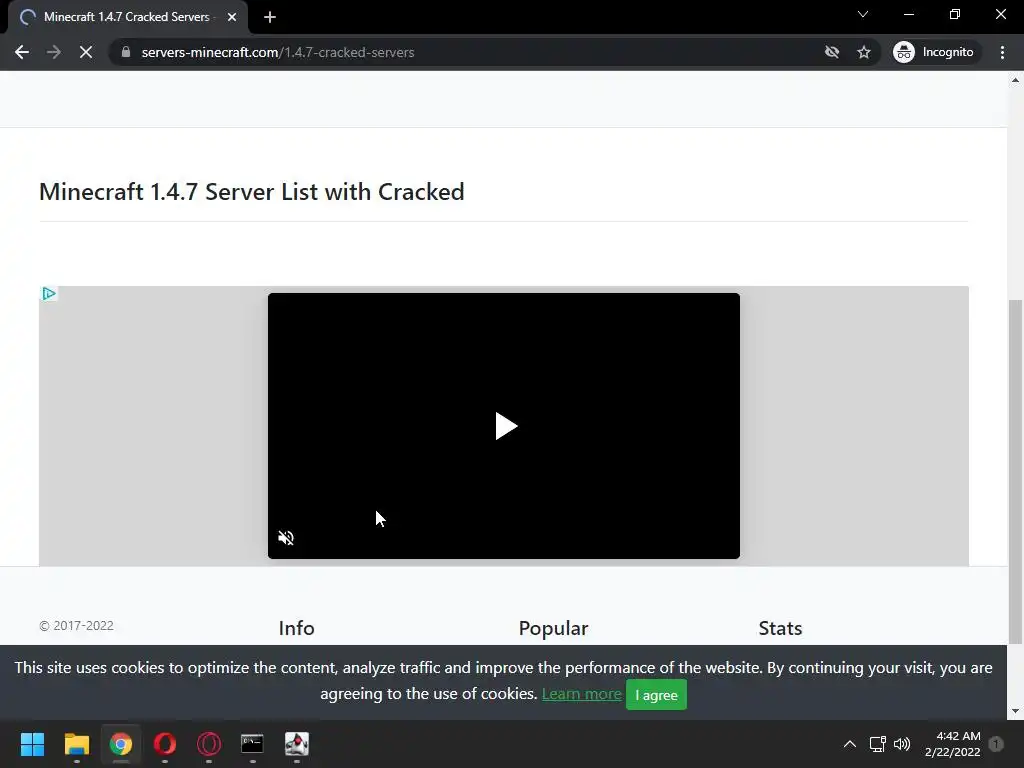Restore down the Chrome window
1024x768 pixels.
pos(955,14)
